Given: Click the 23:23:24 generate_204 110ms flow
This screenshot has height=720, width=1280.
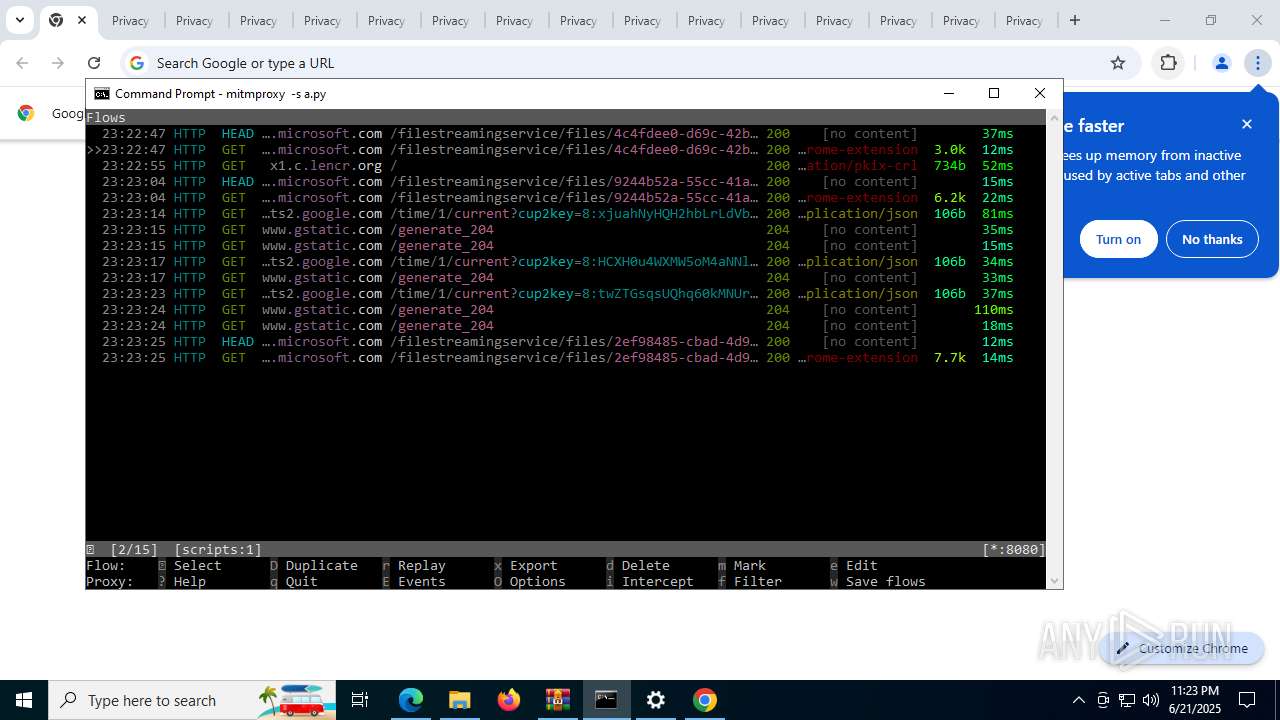Looking at the screenshot, I should (566, 309).
